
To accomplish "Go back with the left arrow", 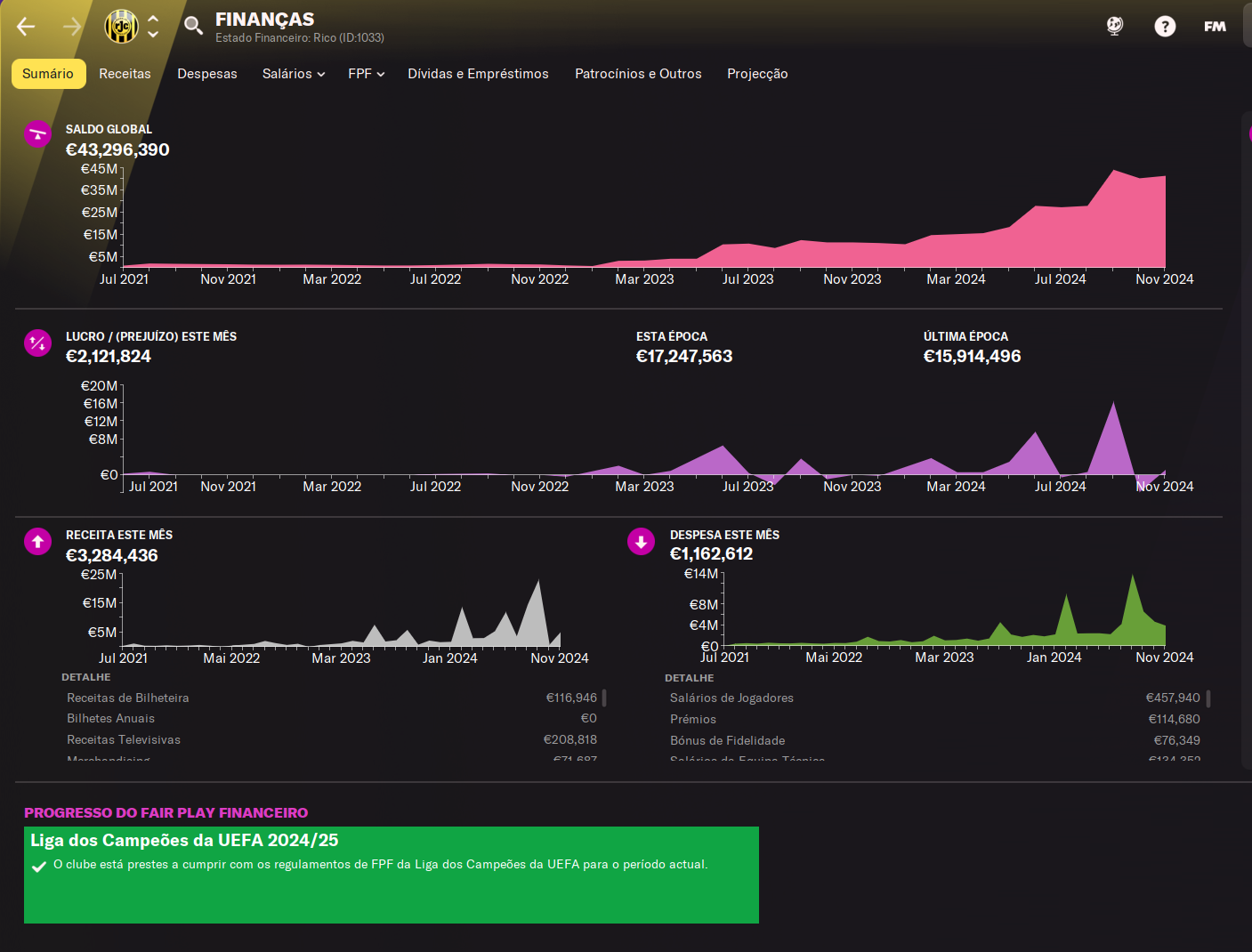I will (x=26, y=27).
